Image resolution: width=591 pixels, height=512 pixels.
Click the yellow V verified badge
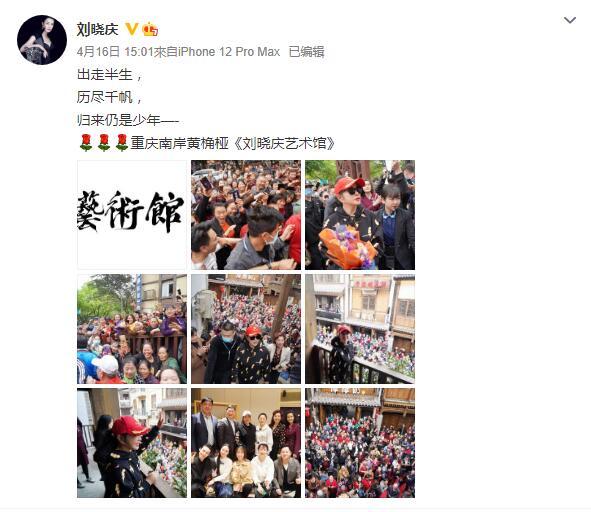click(x=132, y=29)
